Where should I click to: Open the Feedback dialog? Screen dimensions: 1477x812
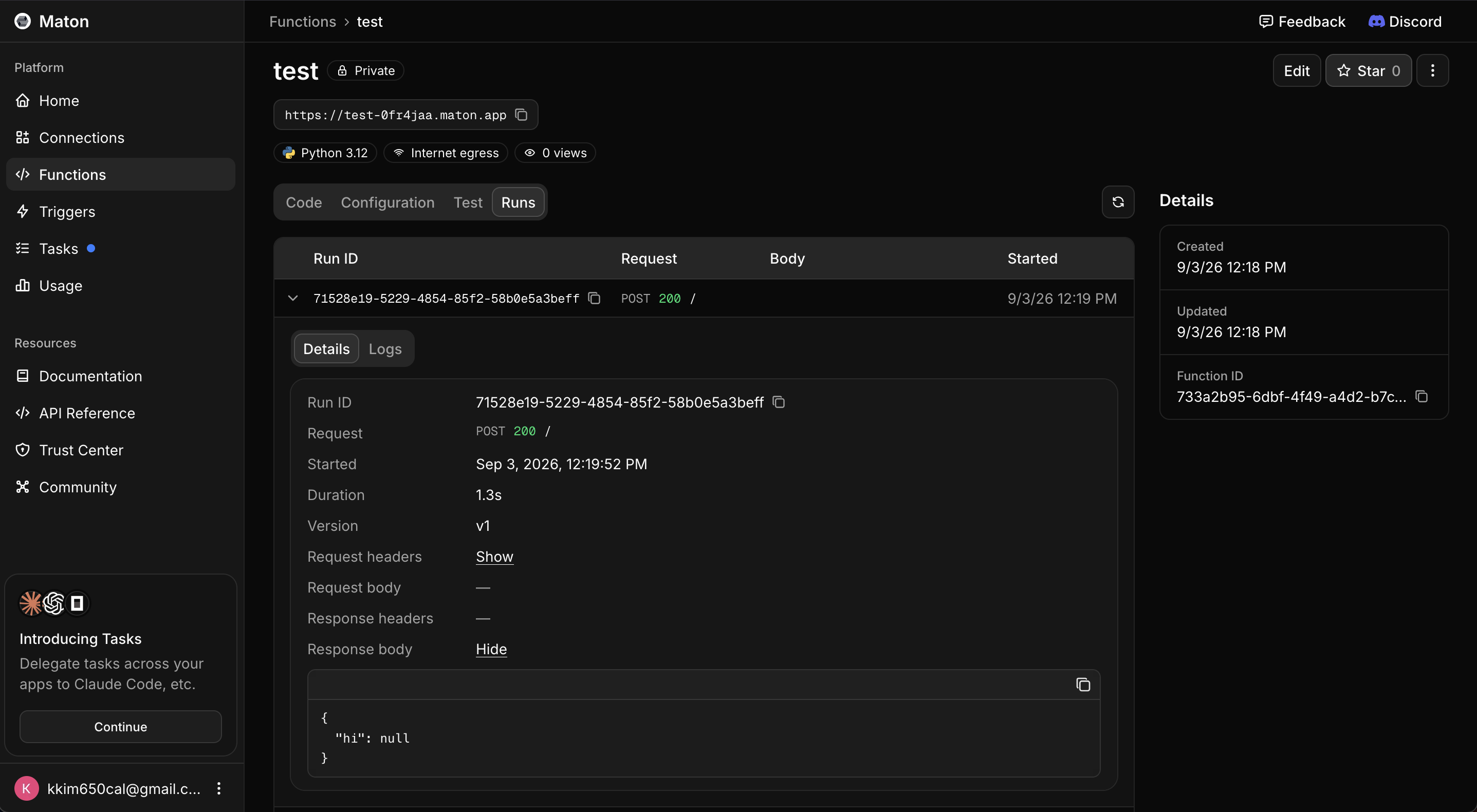point(1302,22)
